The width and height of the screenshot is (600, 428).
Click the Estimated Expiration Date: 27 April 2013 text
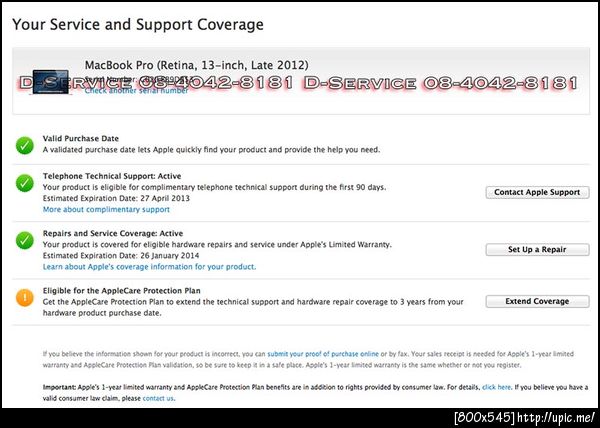click(116, 199)
